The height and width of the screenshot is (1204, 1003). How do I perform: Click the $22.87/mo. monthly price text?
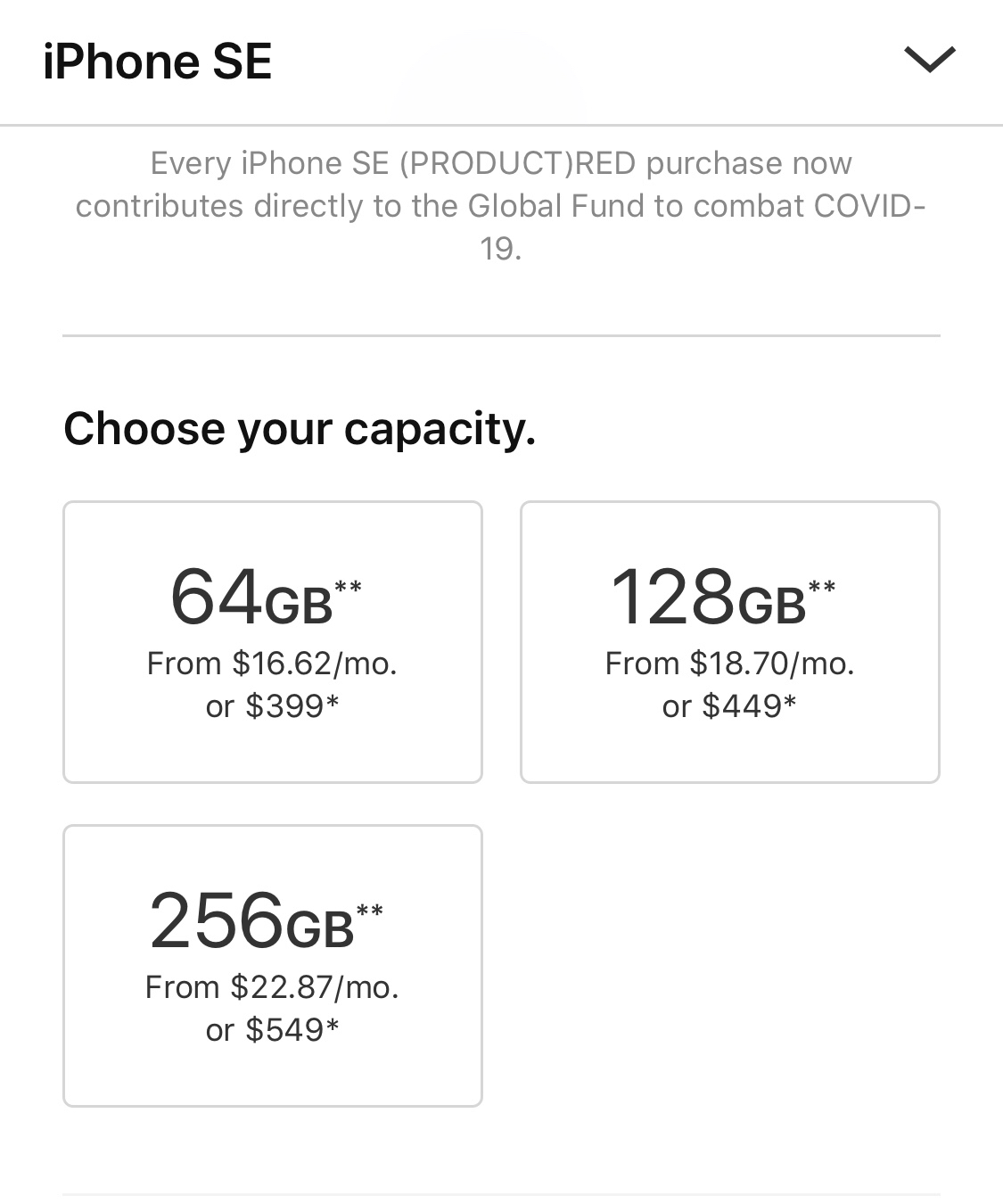[x=272, y=987]
